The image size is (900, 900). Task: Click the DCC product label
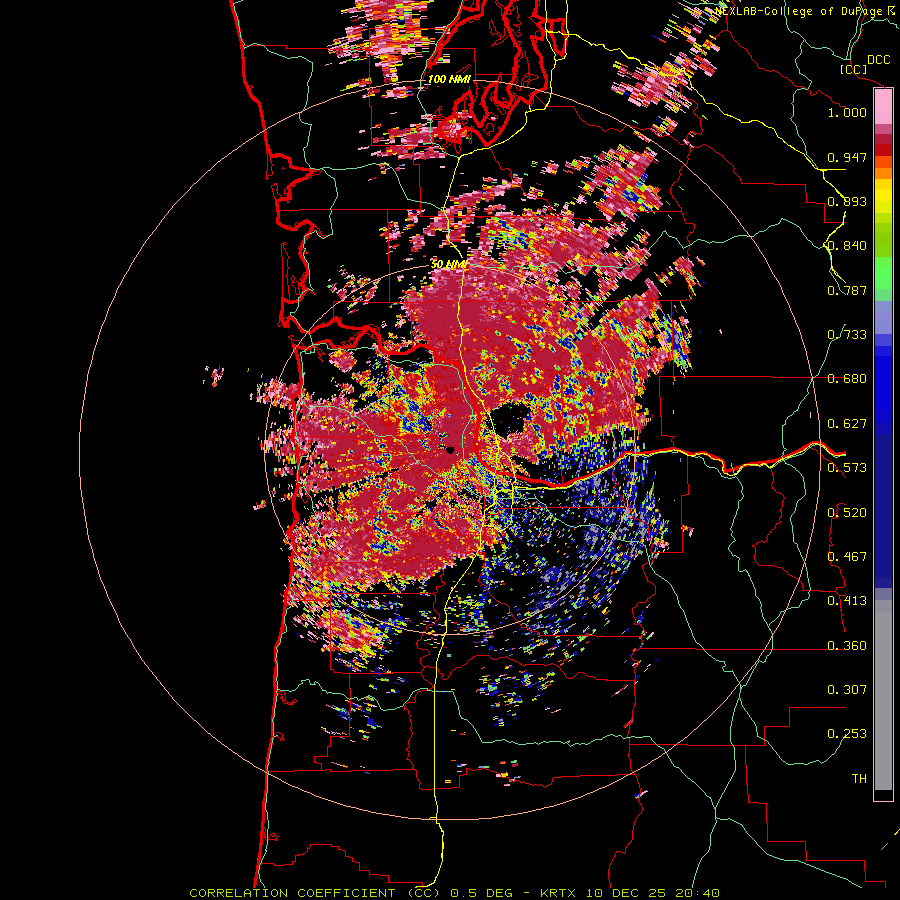coord(878,60)
